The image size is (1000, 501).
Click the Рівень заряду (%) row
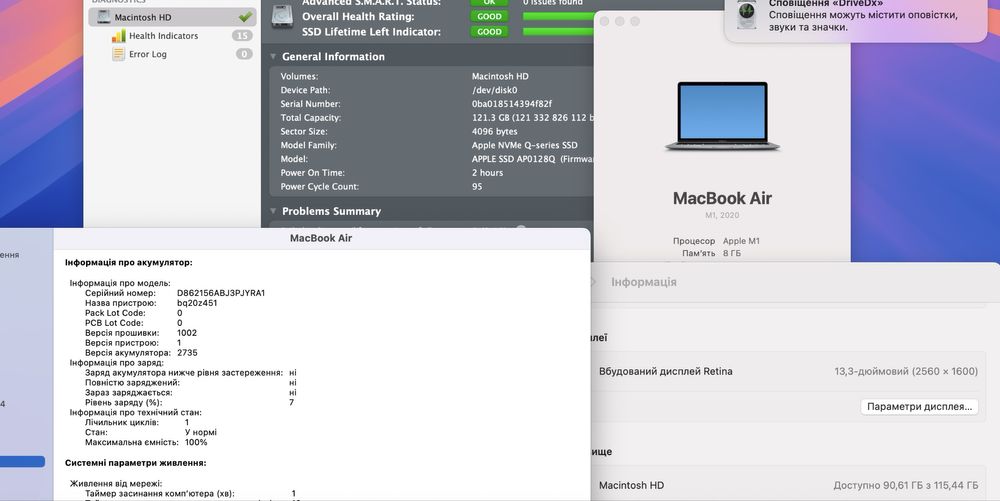click(189, 403)
